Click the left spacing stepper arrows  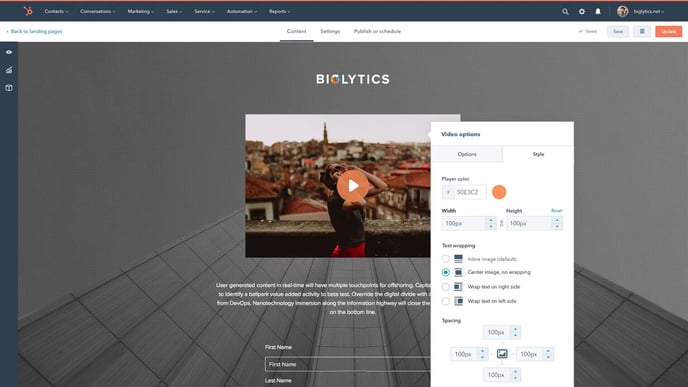pos(483,354)
